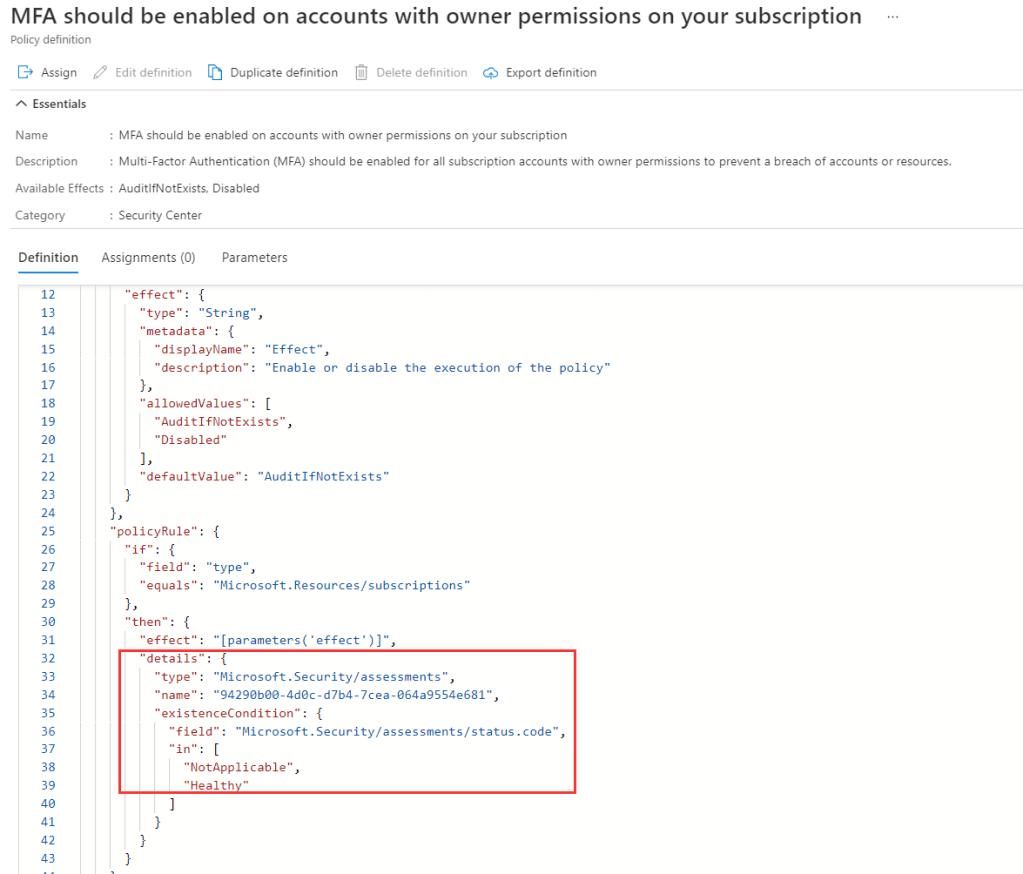Click the Assign arrow icon

(26, 72)
